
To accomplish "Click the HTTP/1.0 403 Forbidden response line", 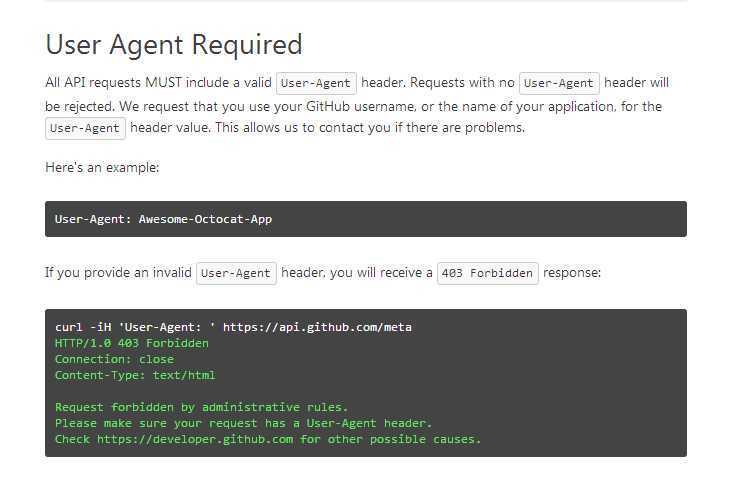I will (132, 344).
